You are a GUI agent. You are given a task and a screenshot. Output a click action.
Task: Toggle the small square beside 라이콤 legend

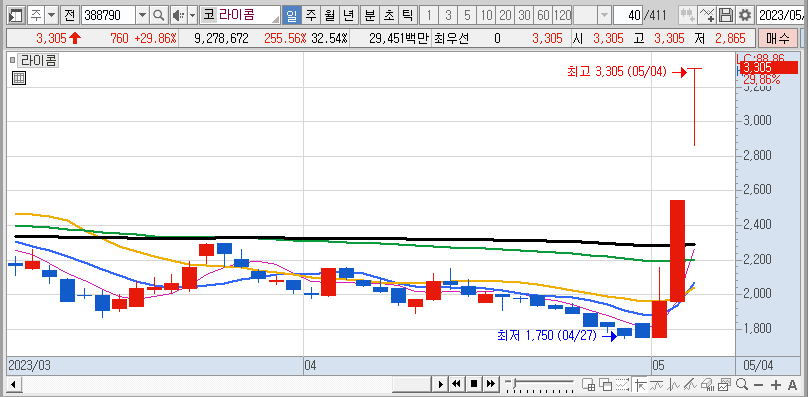[x=13, y=60]
